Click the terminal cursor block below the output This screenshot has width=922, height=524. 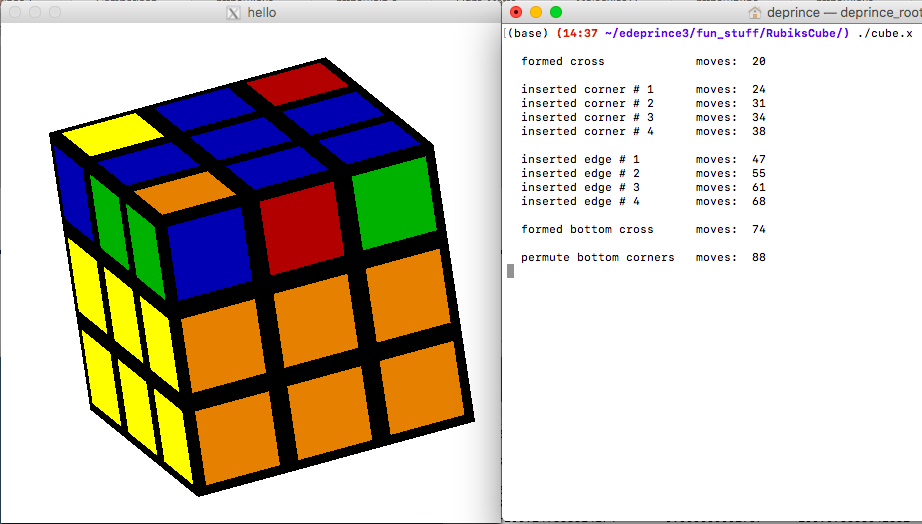tap(511, 271)
